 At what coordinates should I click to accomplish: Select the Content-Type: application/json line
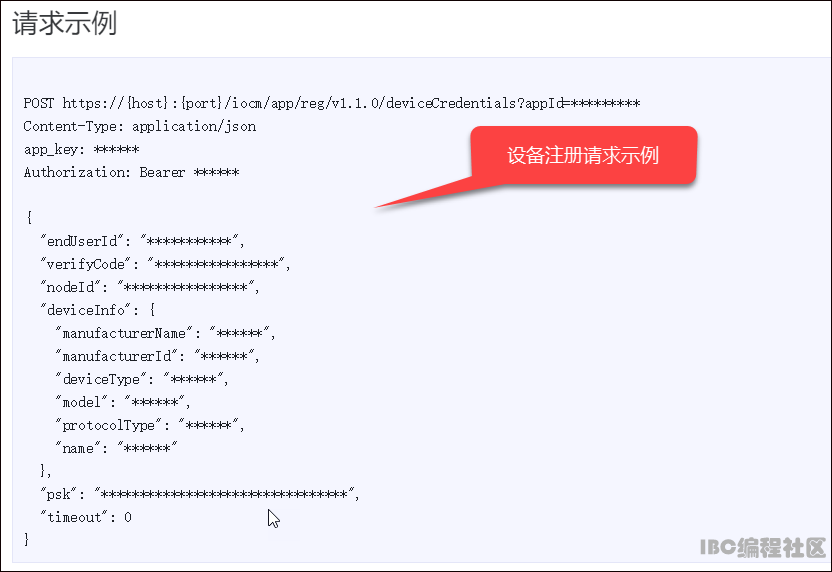140,126
